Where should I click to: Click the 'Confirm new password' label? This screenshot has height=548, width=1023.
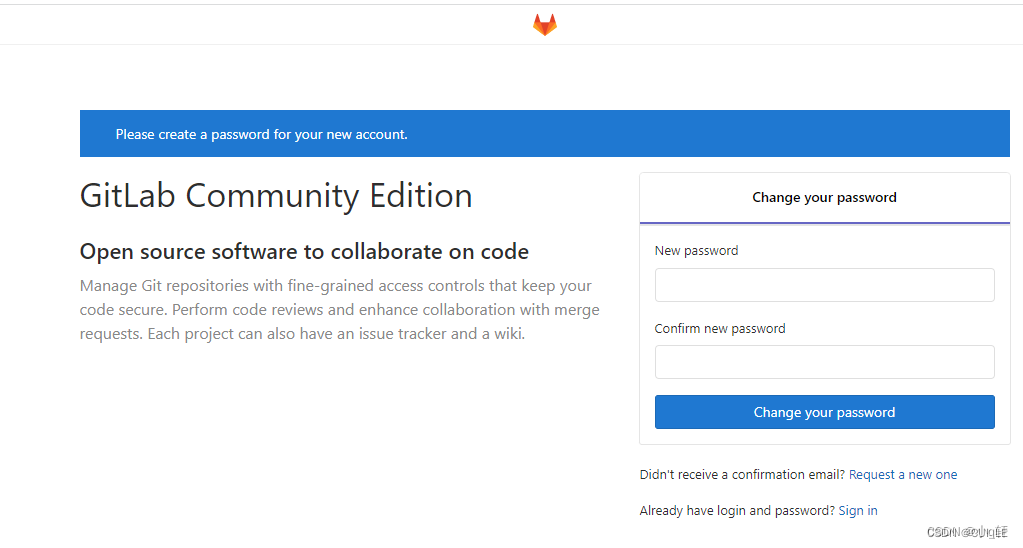click(x=720, y=328)
